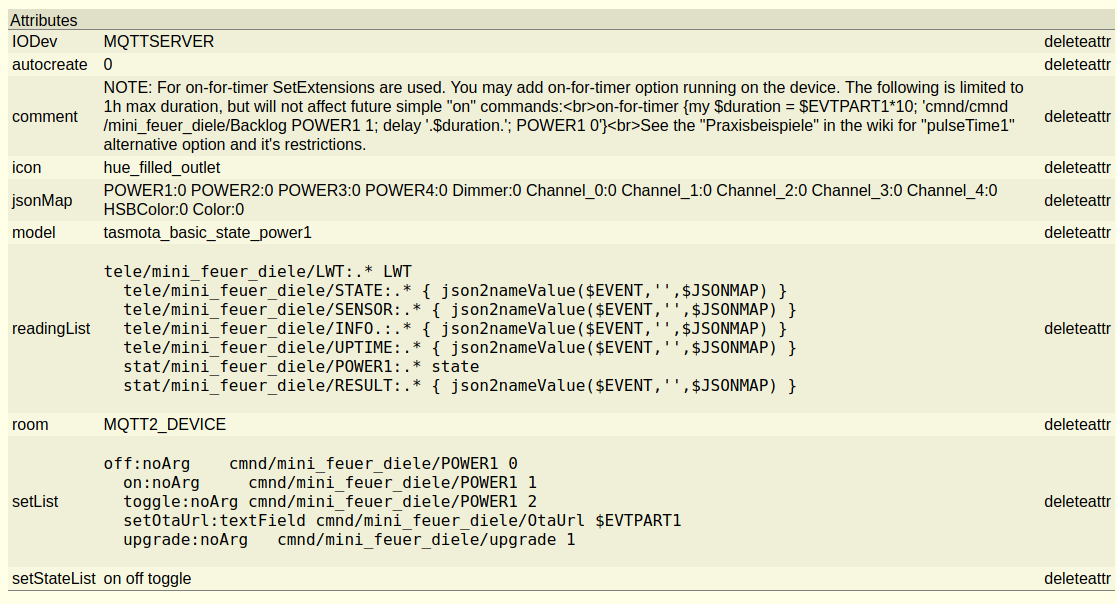Delete the setList attribute
1117x604 pixels.
(x=1077, y=502)
